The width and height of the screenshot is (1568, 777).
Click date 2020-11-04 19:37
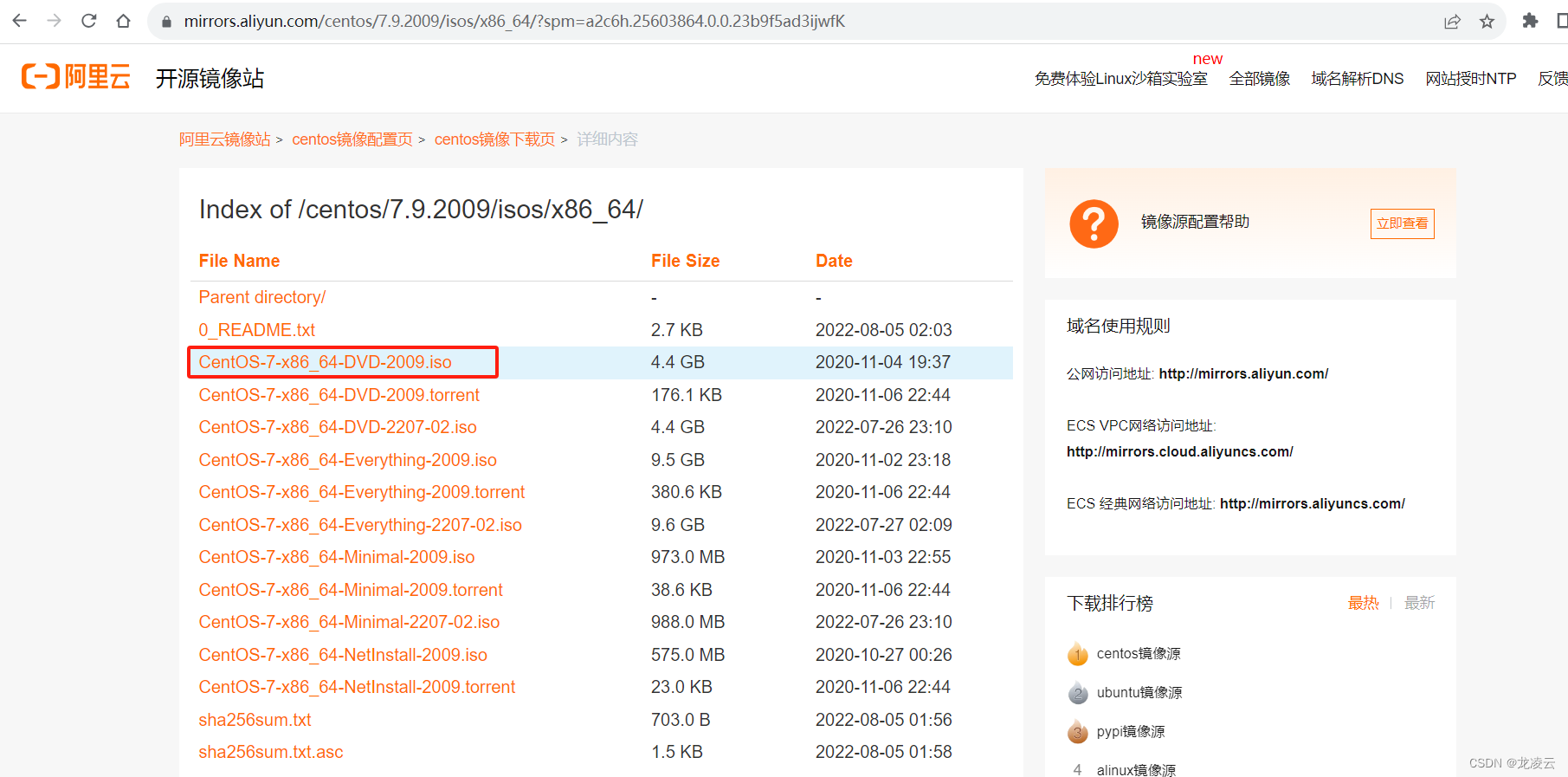coord(883,362)
